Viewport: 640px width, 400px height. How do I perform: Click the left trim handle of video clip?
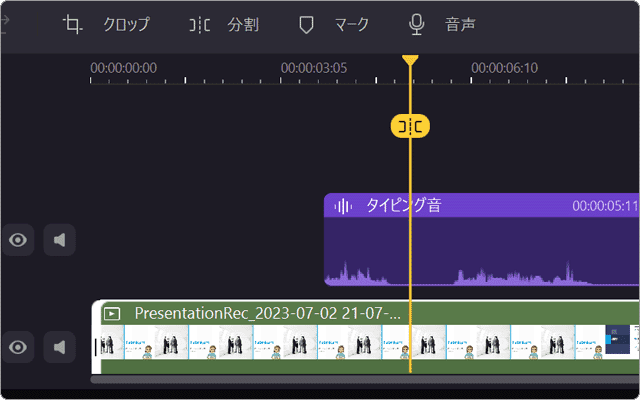[96, 337]
